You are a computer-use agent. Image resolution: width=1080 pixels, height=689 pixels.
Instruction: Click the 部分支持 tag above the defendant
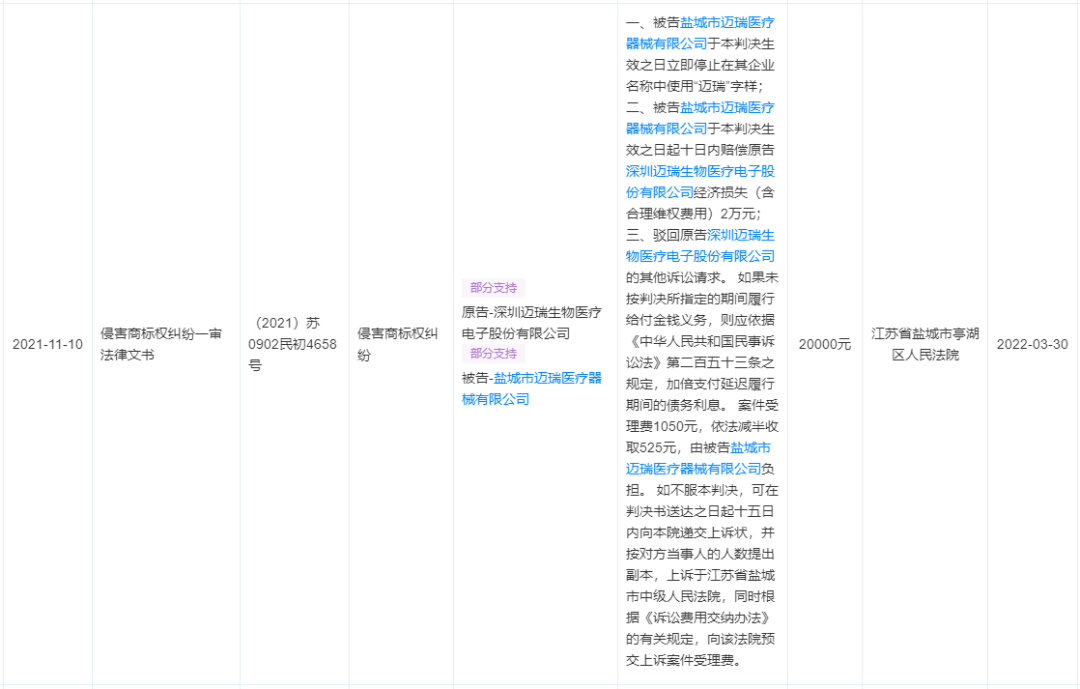(493, 353)
